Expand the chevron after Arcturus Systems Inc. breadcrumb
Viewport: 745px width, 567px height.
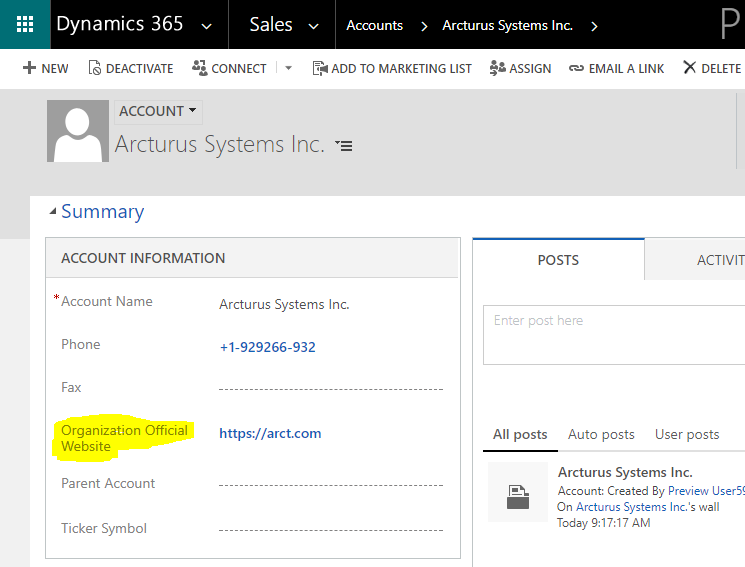click(x=594, y=27)
